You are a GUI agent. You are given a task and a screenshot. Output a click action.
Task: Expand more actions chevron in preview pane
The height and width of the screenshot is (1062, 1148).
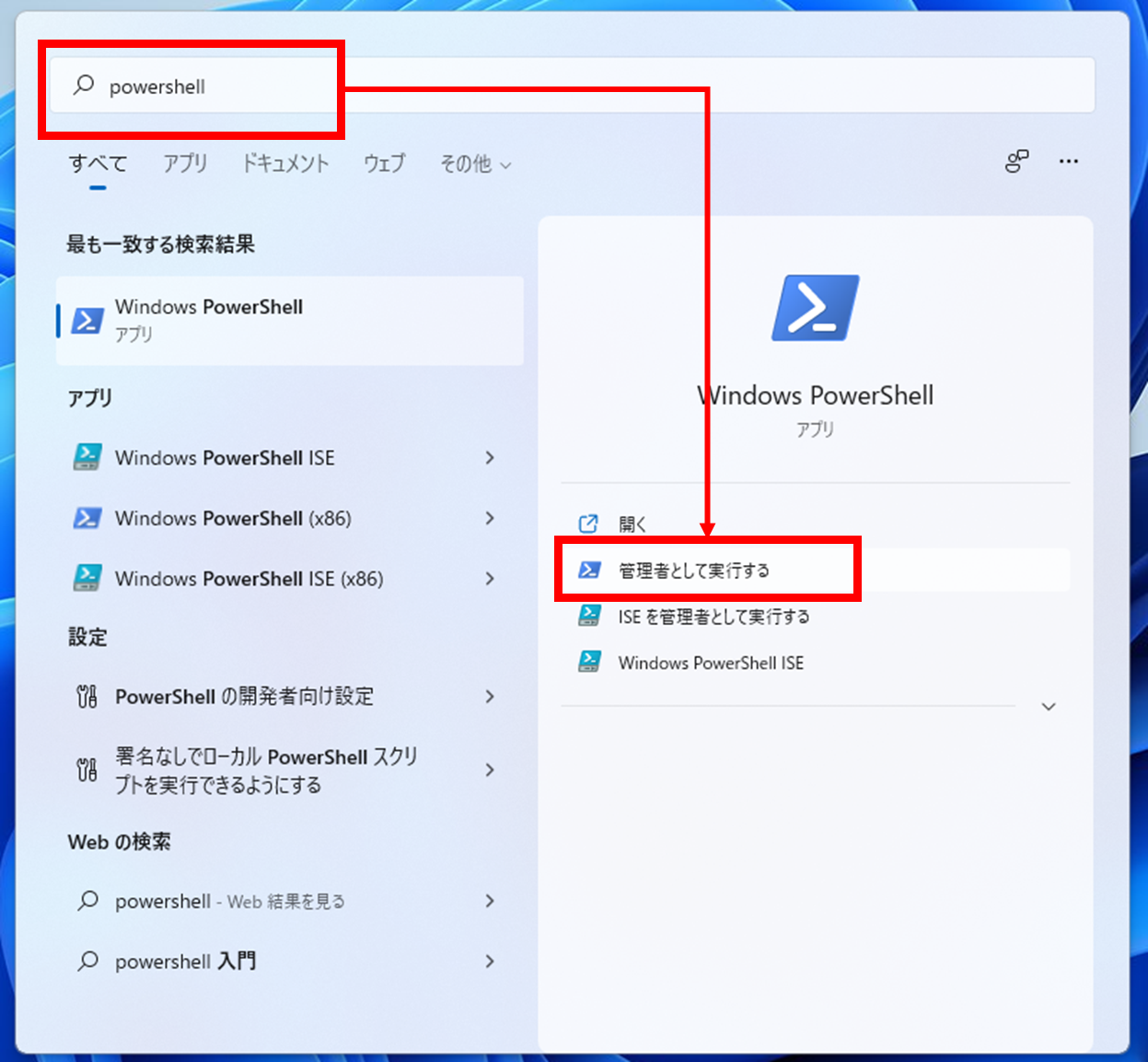click(1049, 707)
